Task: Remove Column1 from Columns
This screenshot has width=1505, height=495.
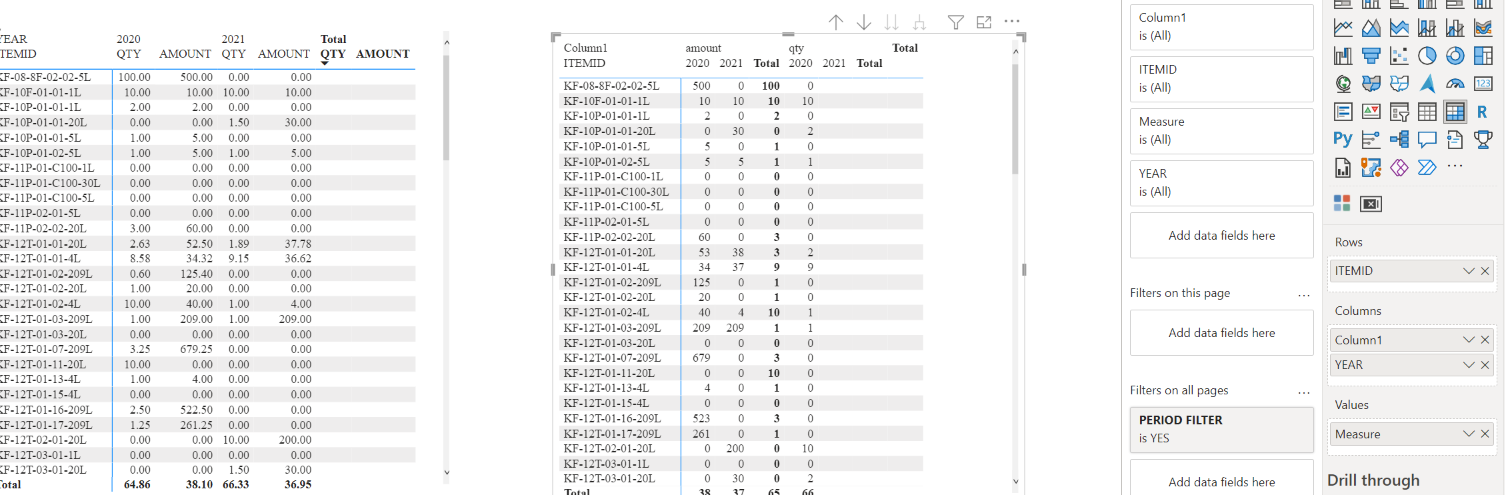Action: click(1485, 340)
